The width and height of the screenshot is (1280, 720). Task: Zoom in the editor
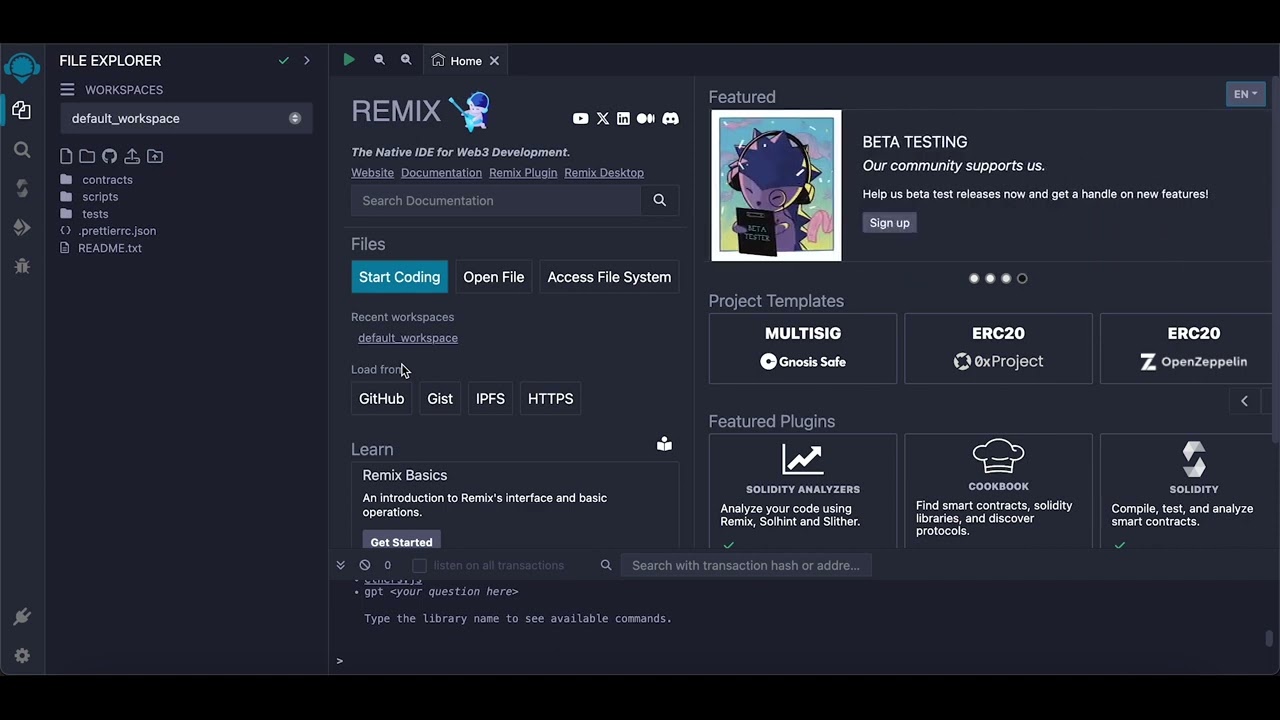coord(406,60)
